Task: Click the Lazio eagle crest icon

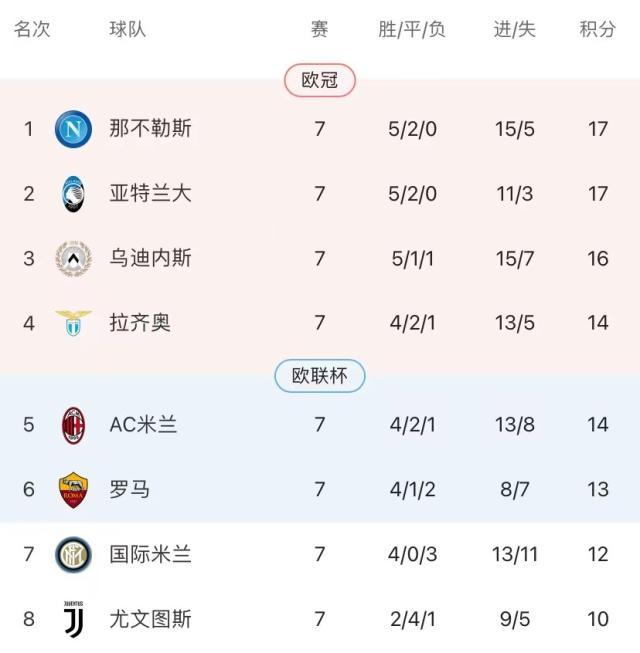Action: click(73, 322)
